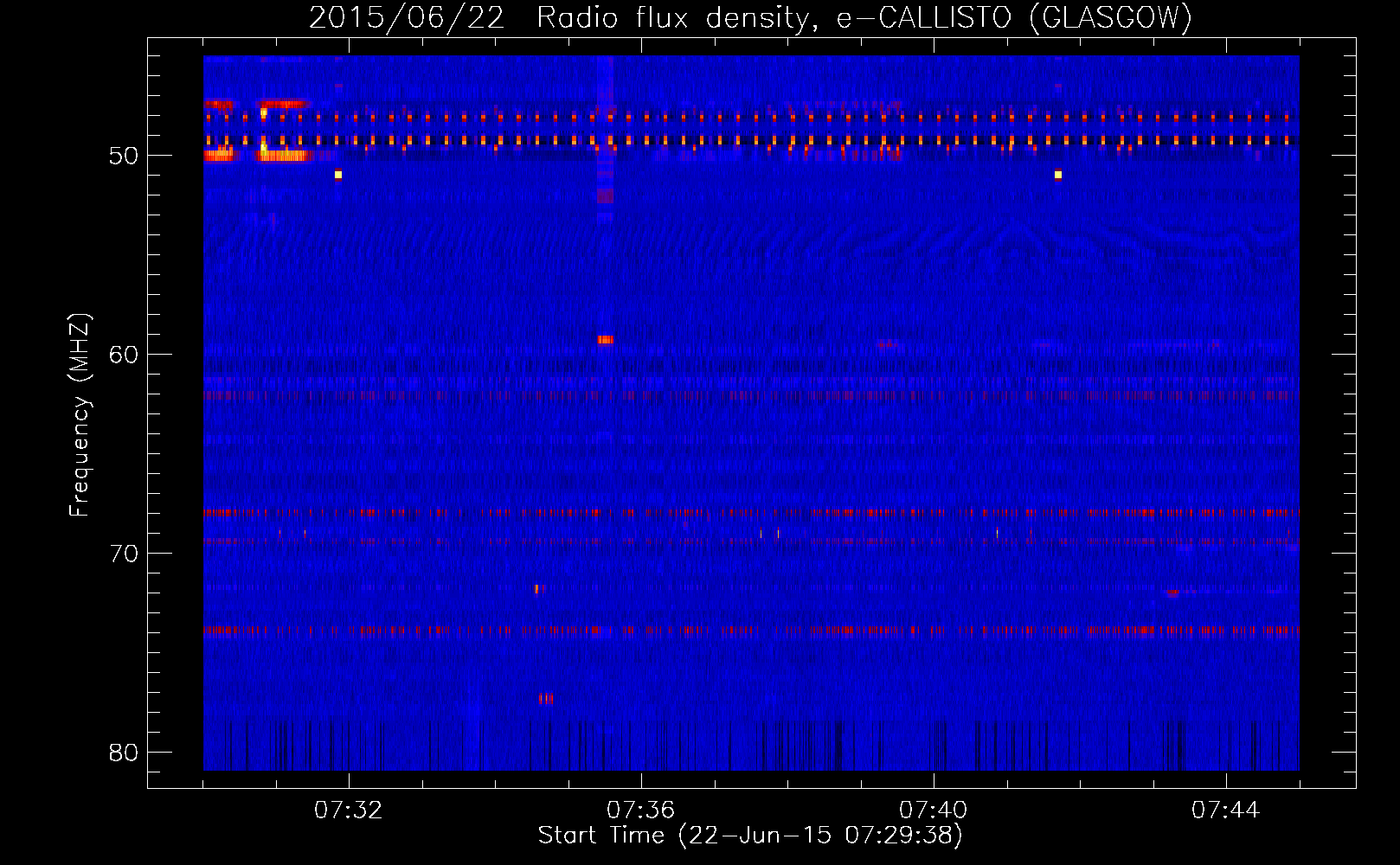Click the 07:32 time tick label
Image resolution: width=1400 pixels, height=865 pixels.
pyautogui.click(x=348, y=811)
